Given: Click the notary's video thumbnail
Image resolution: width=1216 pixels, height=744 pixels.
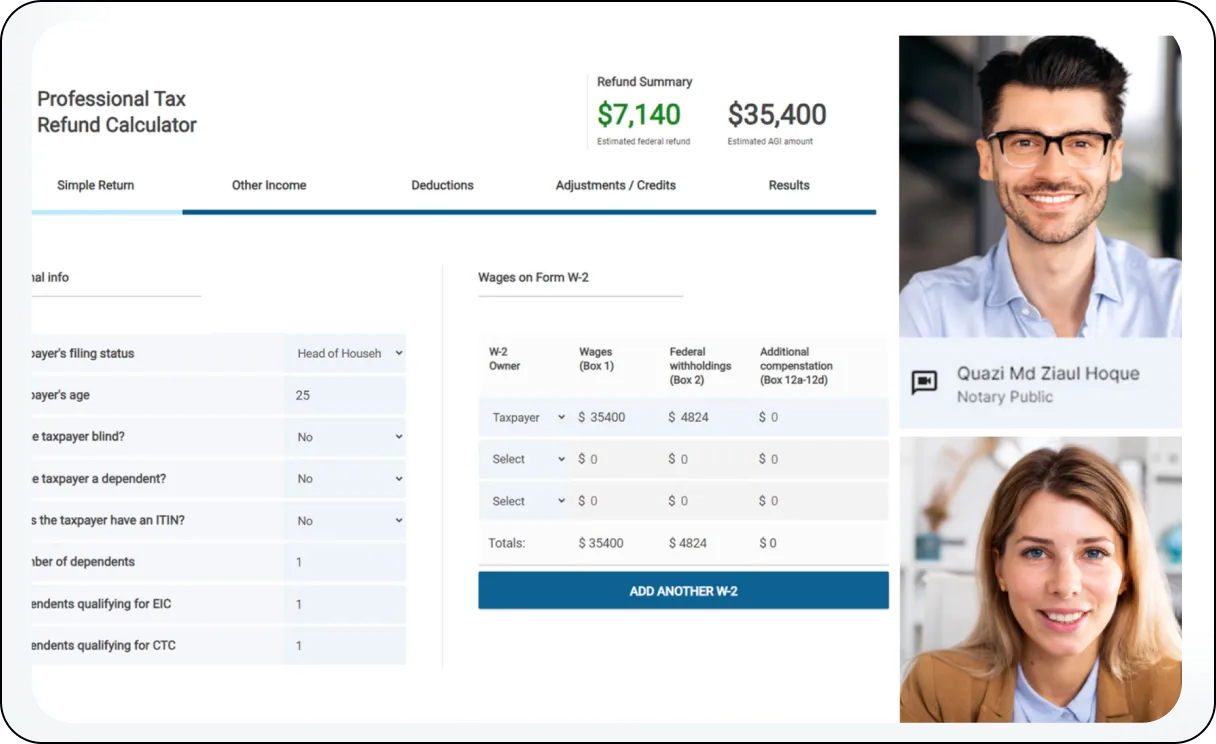Looking at the screenshot, I should pyautogui.click(x=1040, y=187).
